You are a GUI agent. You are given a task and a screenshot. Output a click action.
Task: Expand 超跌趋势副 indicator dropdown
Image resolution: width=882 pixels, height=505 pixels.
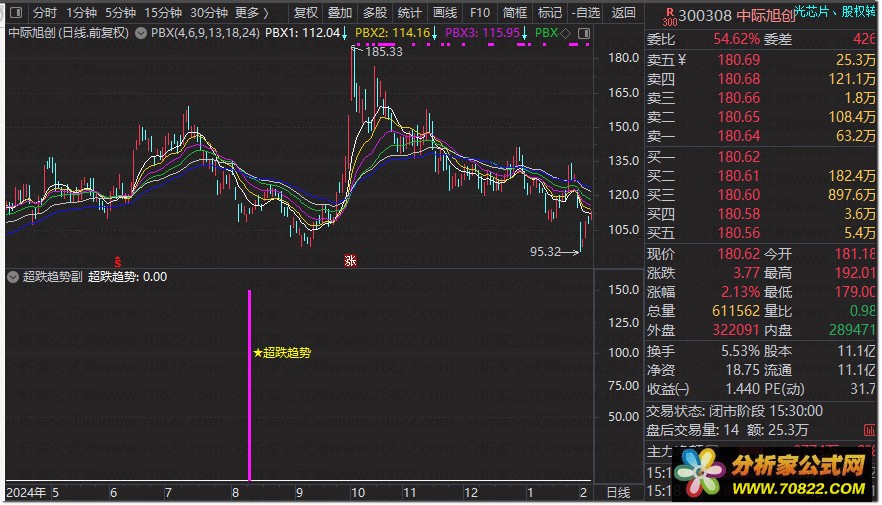tap(13, 277)
